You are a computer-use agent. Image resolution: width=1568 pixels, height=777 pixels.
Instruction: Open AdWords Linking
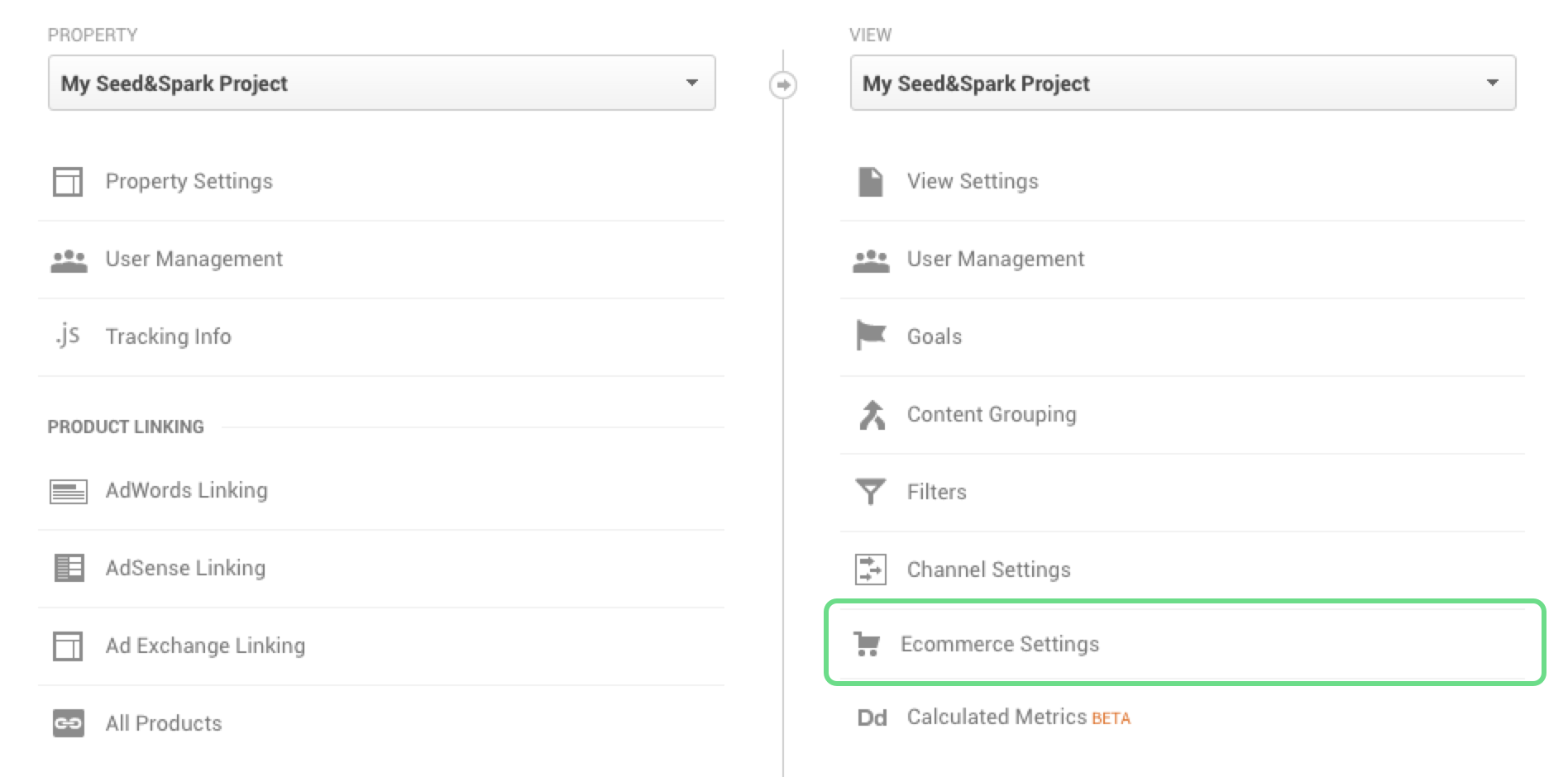point(186,491)
